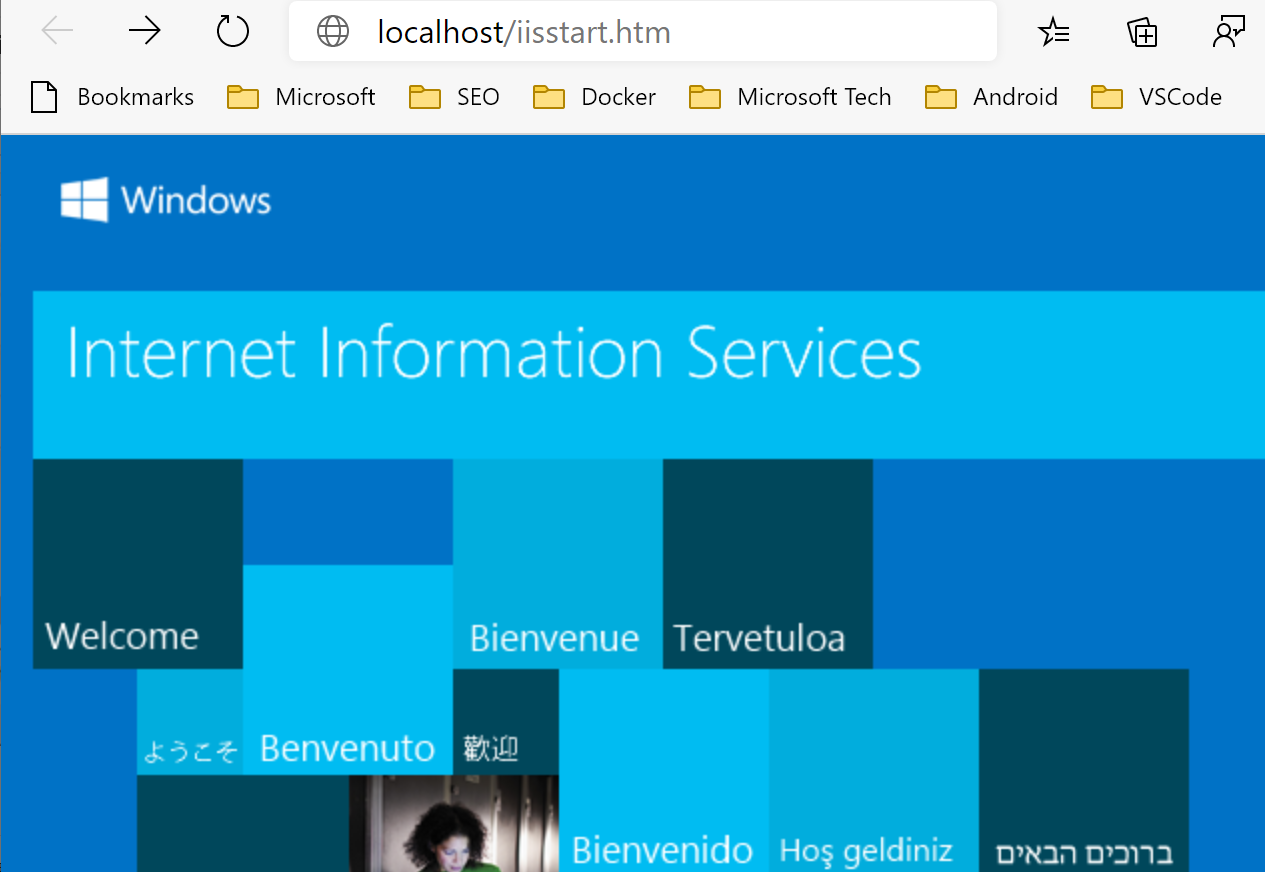Click the globe site info icon
Image resolution: width=1265 pixels, height=872 pixels.
(x=333, y=32)
